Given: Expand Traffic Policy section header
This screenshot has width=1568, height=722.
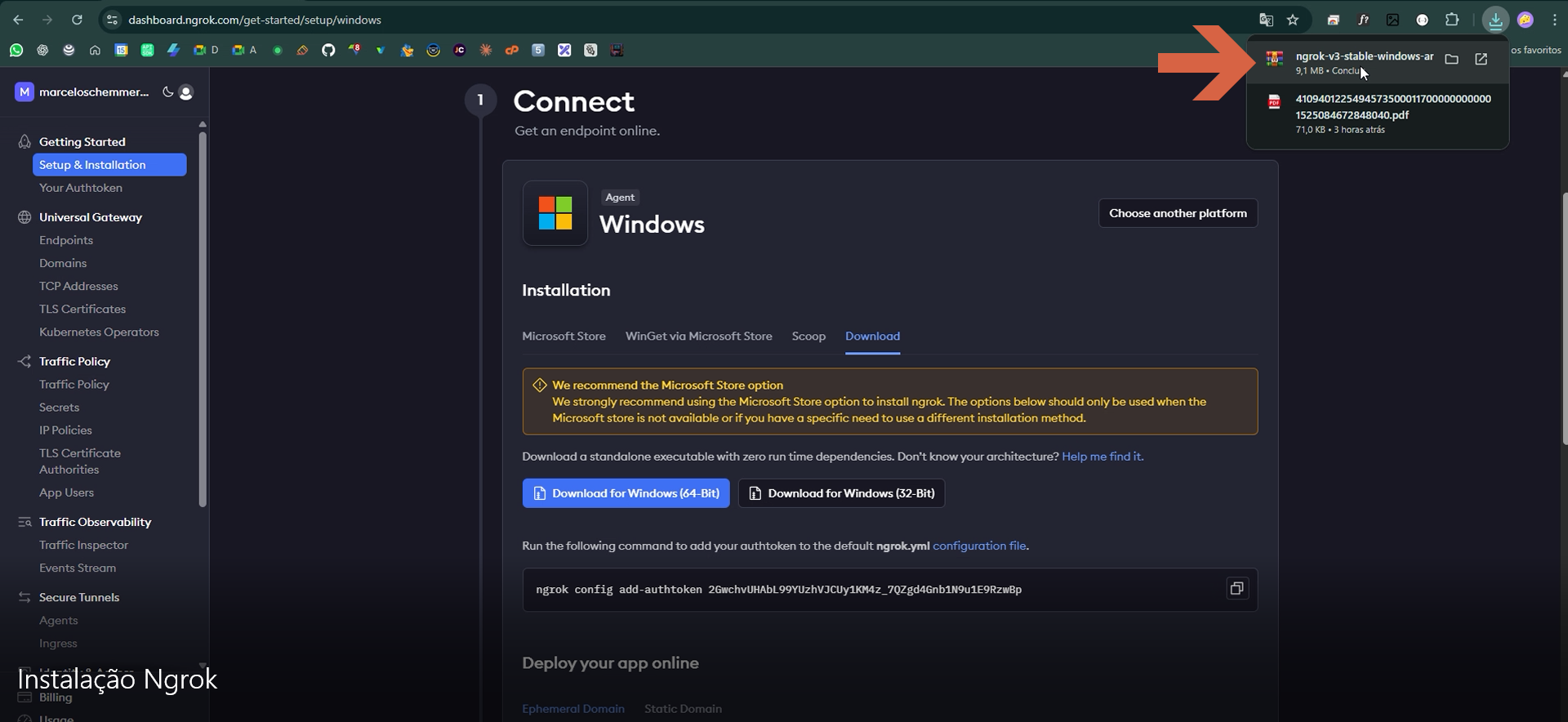Looking at the screenshot, I should pos(74,361).
